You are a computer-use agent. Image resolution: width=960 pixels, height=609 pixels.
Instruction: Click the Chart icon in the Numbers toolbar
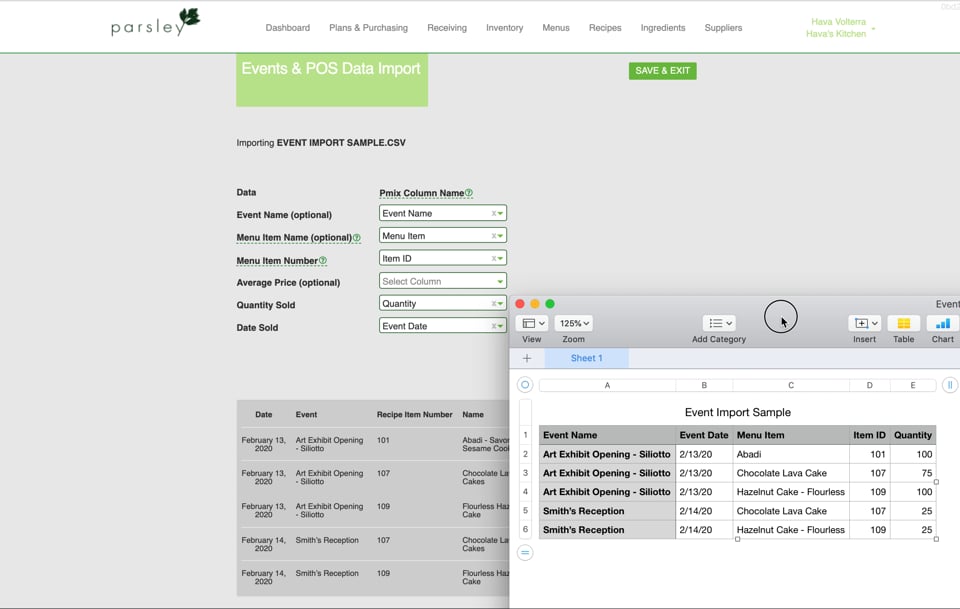[941, 322]
